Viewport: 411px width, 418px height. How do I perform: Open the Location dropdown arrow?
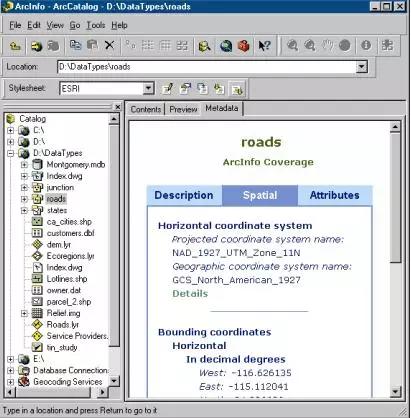coord(362,67)
